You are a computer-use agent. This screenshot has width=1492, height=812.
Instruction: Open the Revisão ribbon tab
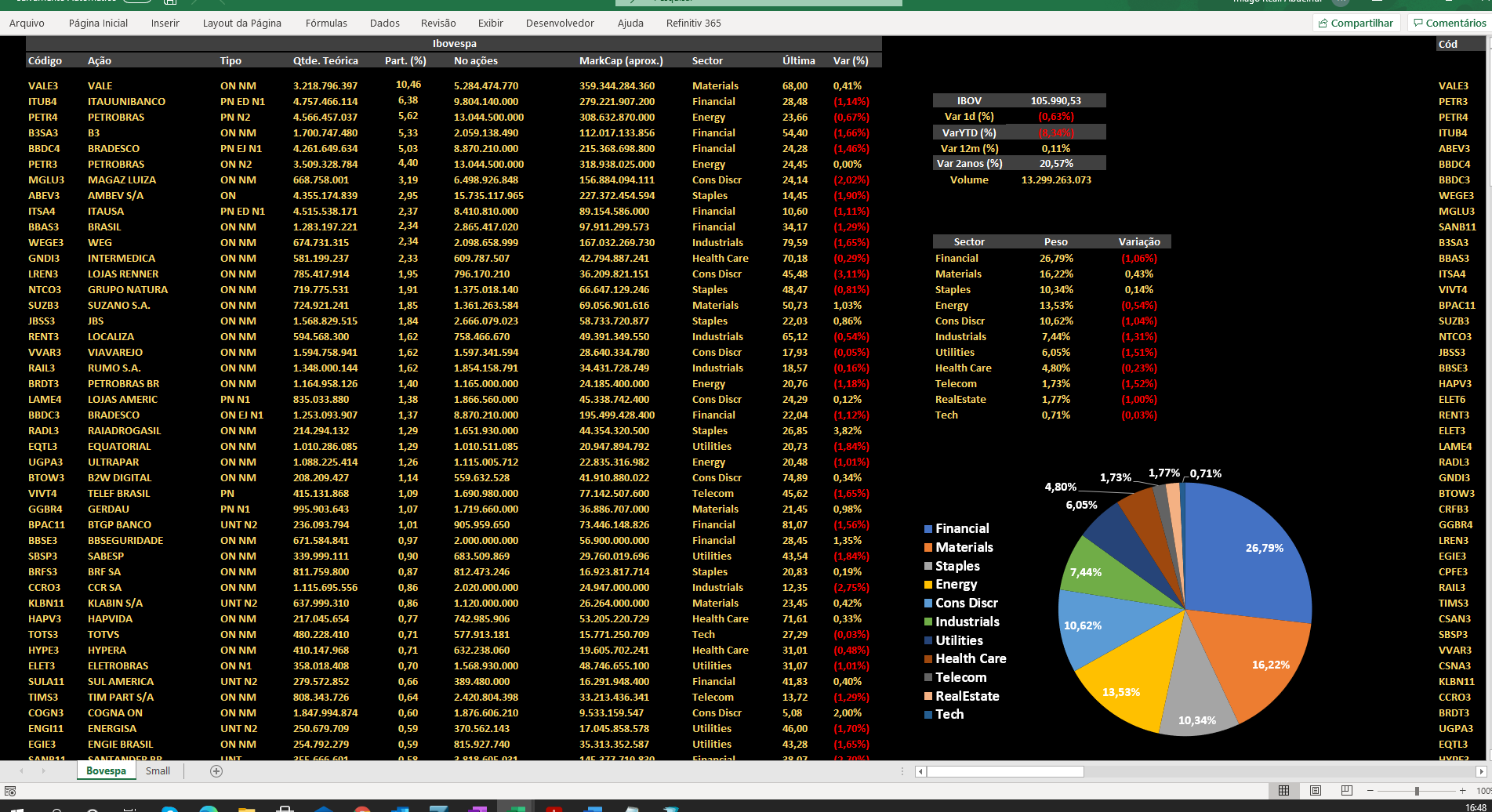(438, 23)
